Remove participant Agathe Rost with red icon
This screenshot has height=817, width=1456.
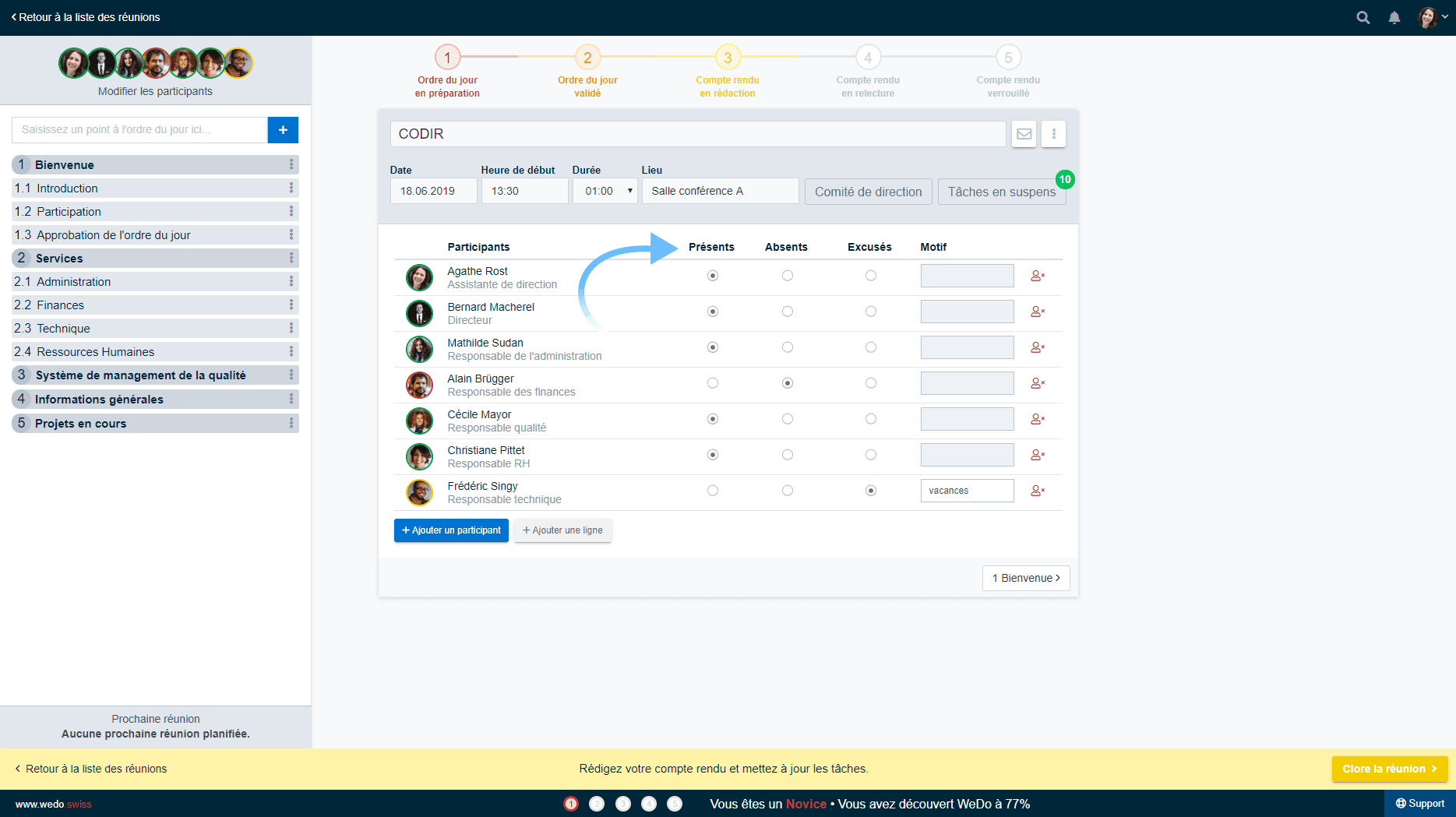pyautogui.click(x=1037, y=276)
